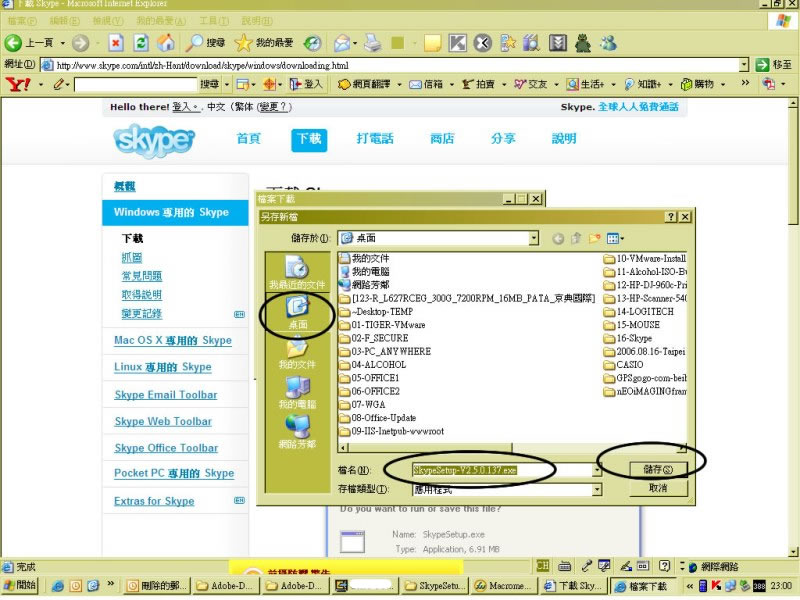Expand the Mail icon dropdown arrow

(355, 43)
